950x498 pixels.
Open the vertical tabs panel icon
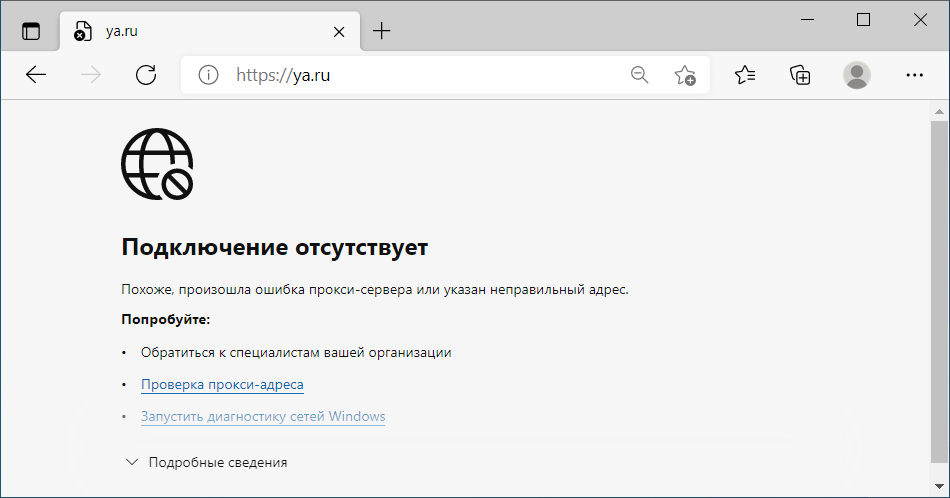click(x=31, y=31)
